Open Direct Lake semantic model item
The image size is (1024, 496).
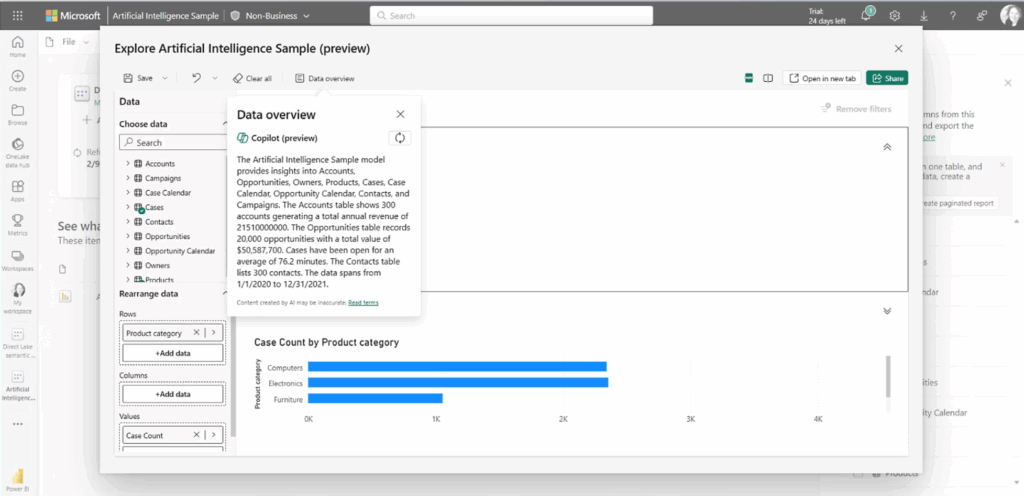[18, 343]
